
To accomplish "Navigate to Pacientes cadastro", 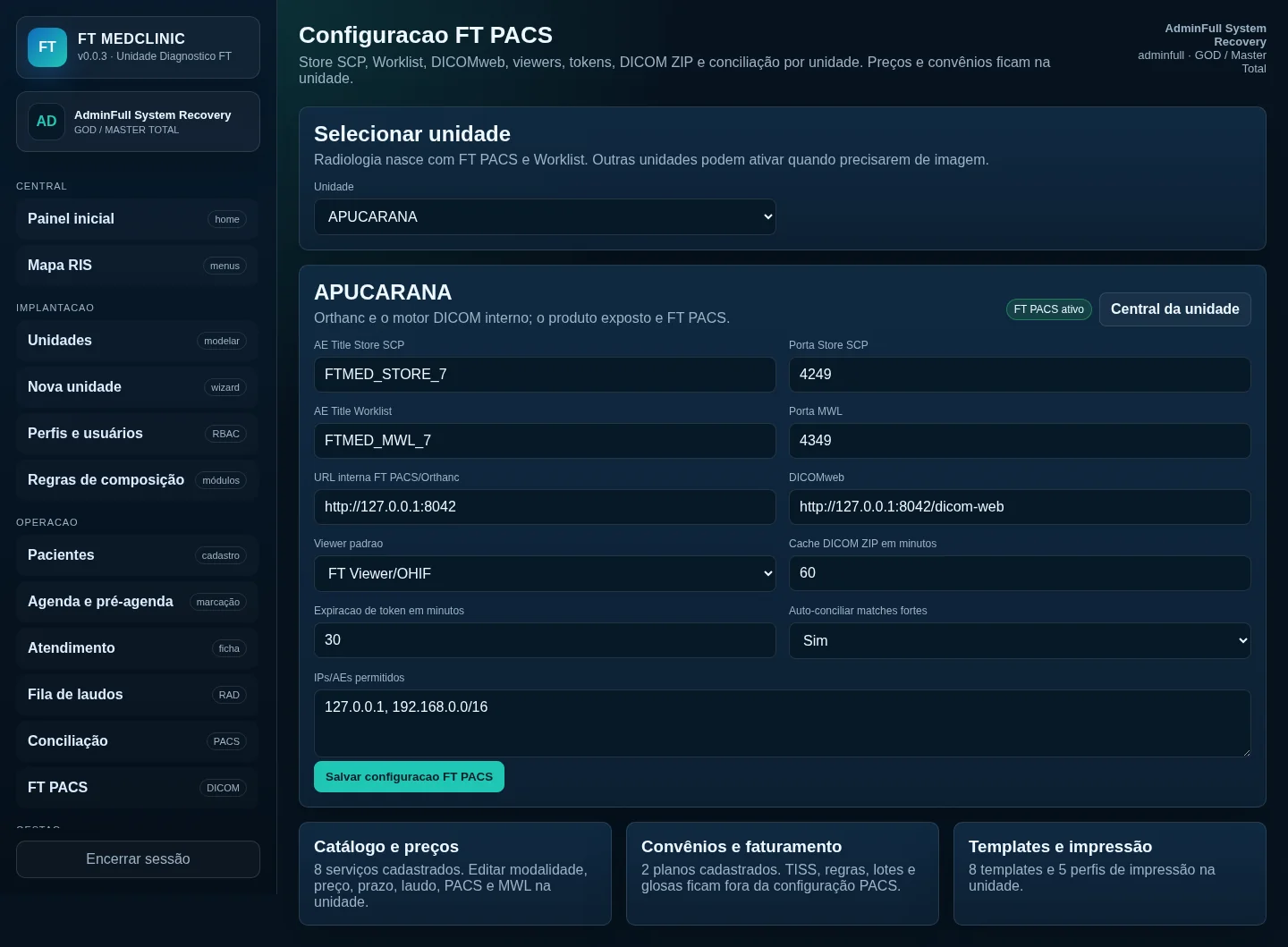I will pos(137,555).
